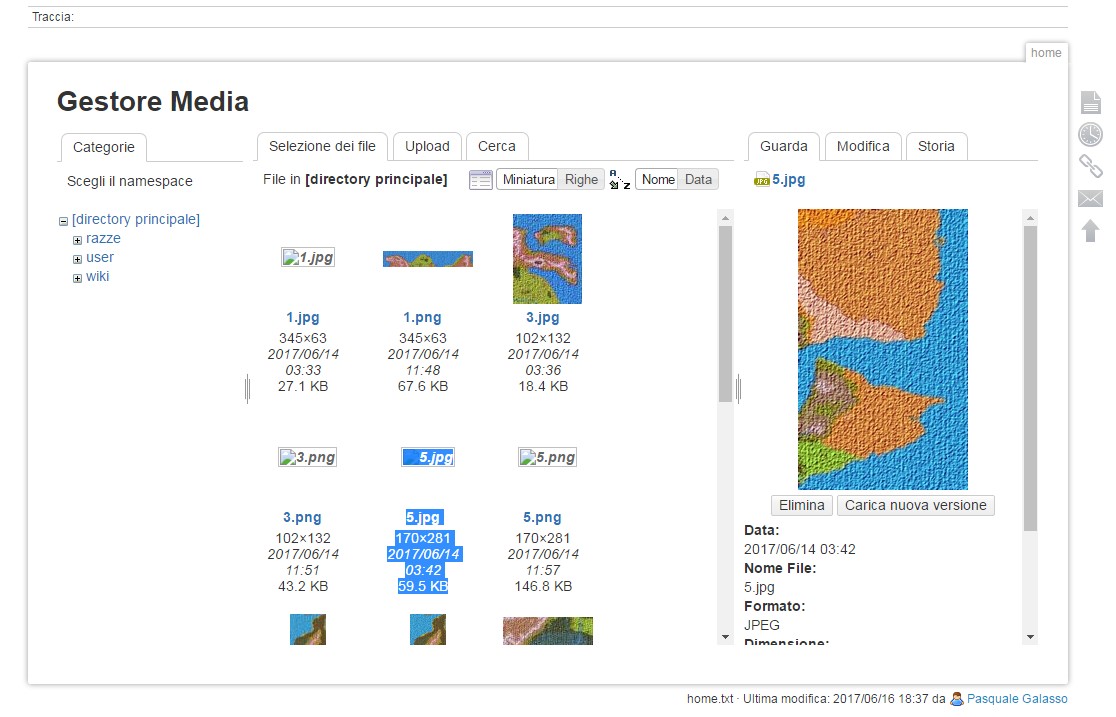Select the backlinks chain icon

coord(1090,166)
